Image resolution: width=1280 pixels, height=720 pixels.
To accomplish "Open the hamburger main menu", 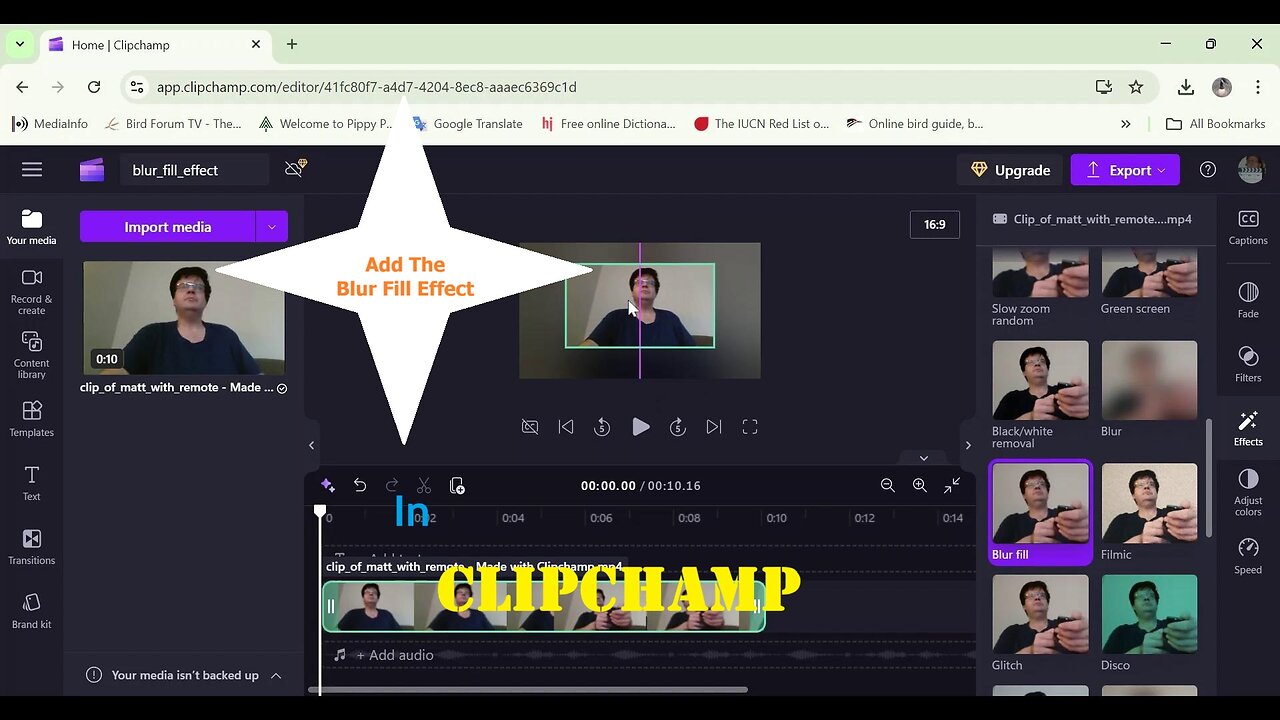I will 32,170.
